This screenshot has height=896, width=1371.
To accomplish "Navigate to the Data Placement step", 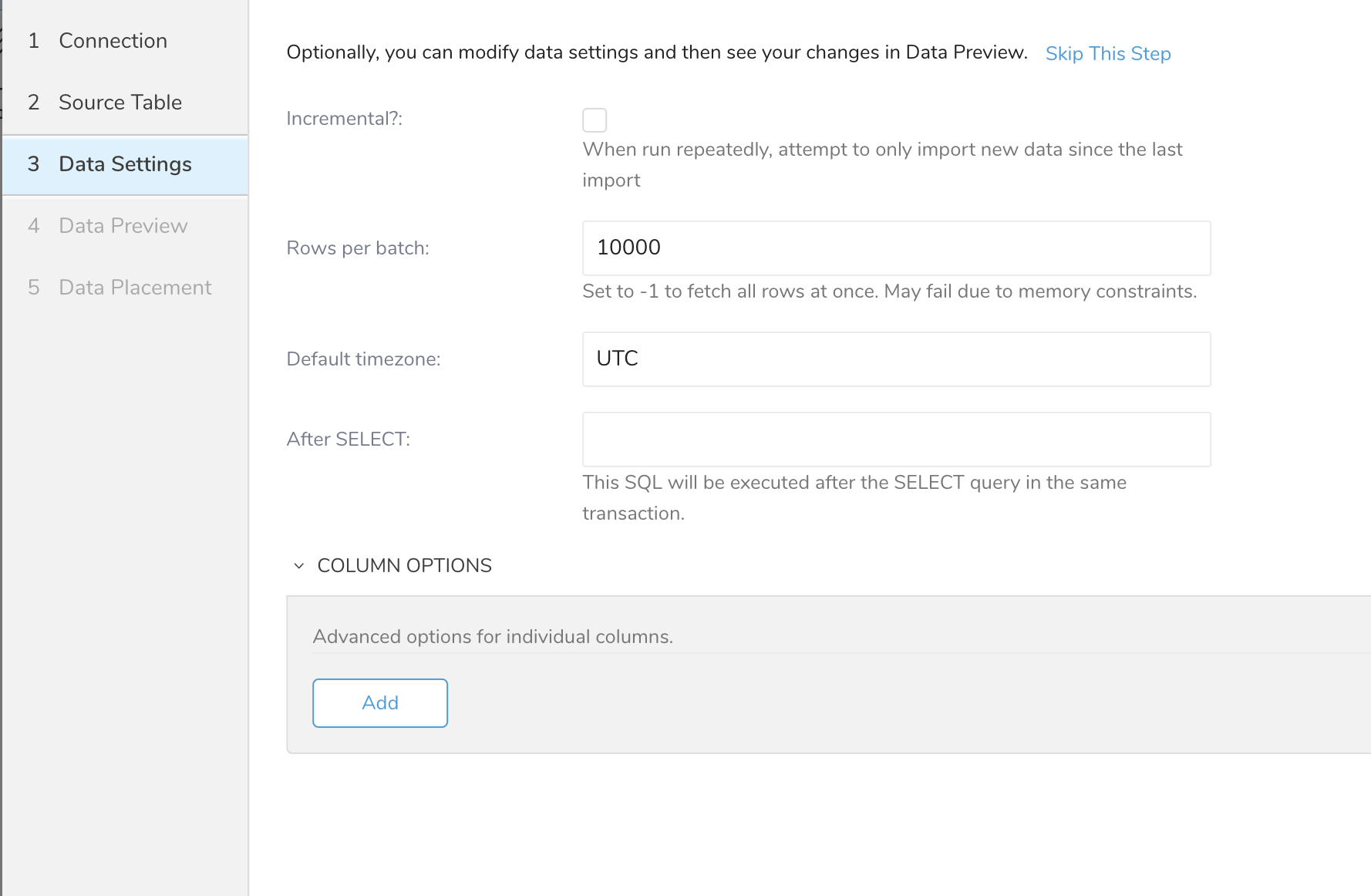I will click(x=135, y=288).
